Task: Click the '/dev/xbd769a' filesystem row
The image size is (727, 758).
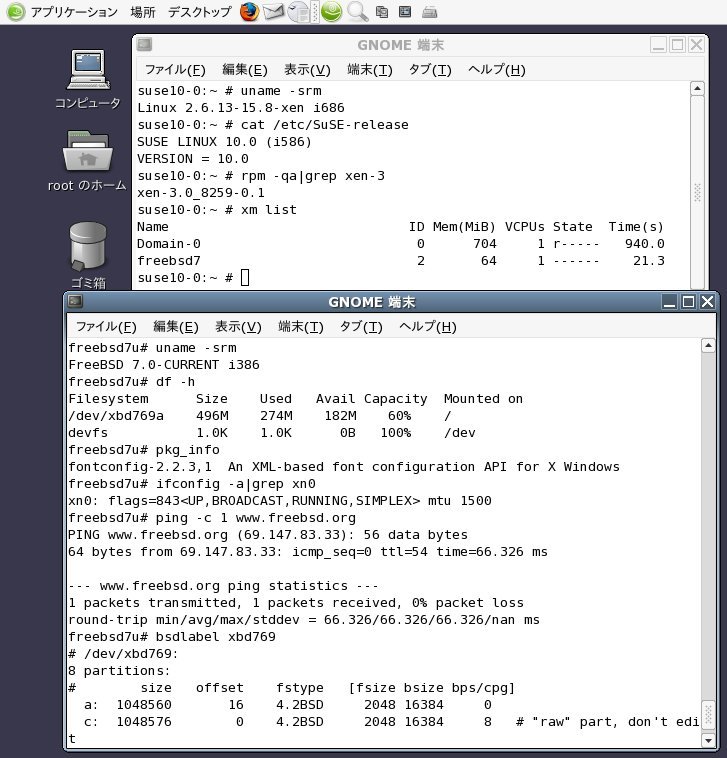Action: click(260, 416)
